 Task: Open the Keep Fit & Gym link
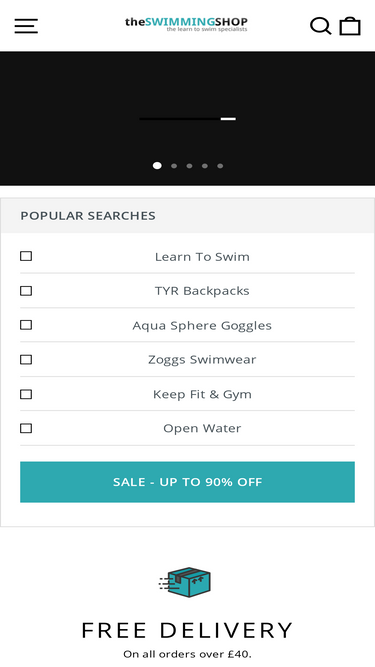(202, 394)
